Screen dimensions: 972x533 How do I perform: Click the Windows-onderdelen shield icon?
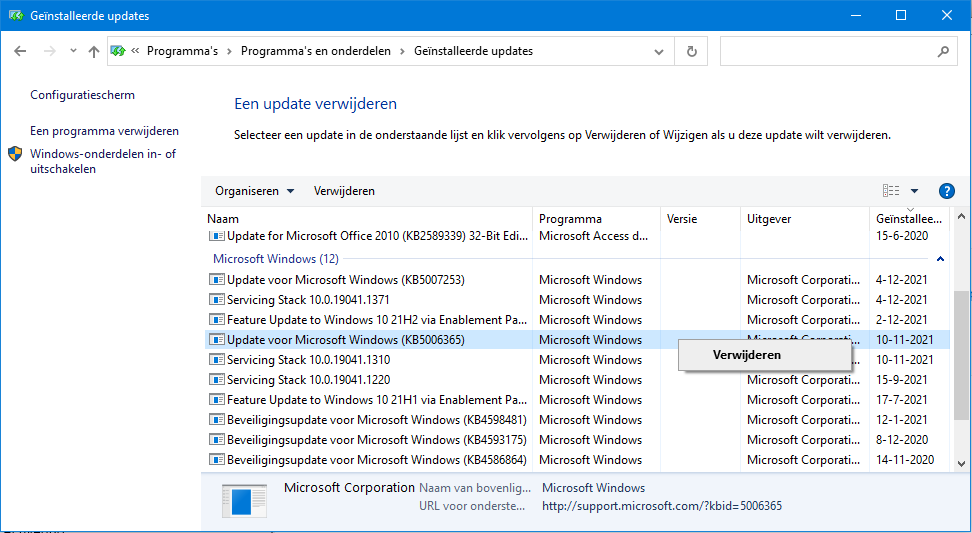click(x=15, y=154)
